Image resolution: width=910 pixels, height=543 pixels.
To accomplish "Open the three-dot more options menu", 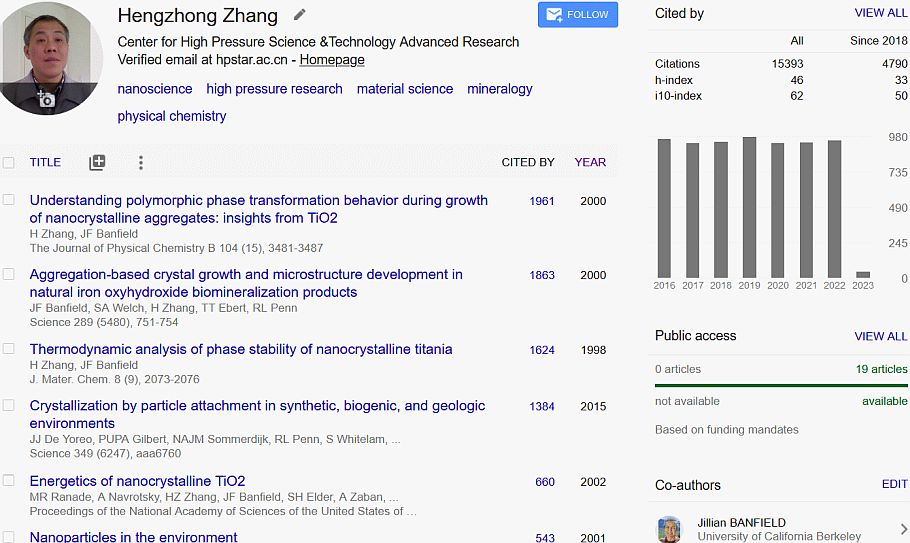I will tap(140, 162).
